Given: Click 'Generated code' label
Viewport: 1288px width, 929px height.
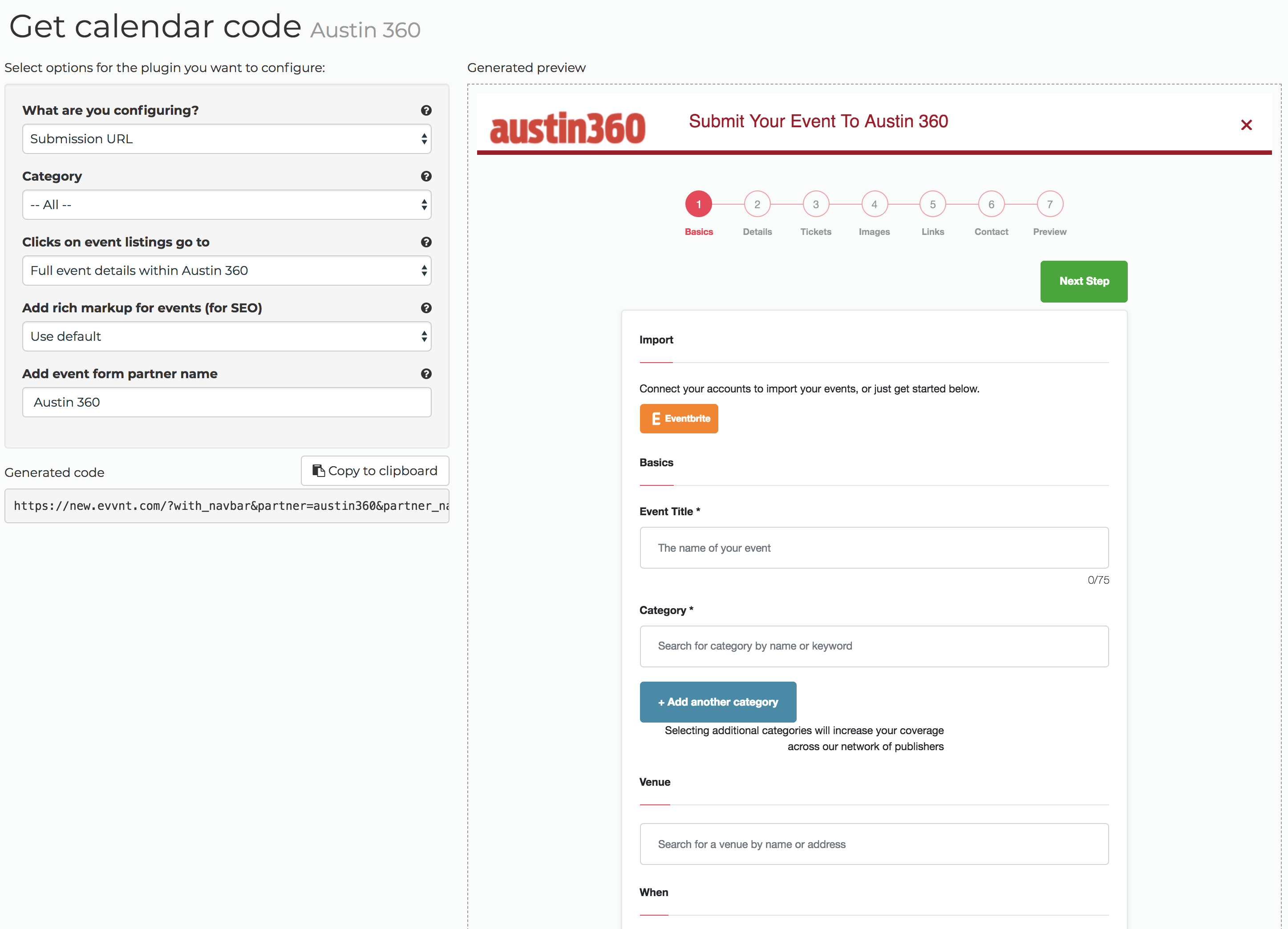Looking at the screenshot, I should pyautogui.click(x=54, y=473).
